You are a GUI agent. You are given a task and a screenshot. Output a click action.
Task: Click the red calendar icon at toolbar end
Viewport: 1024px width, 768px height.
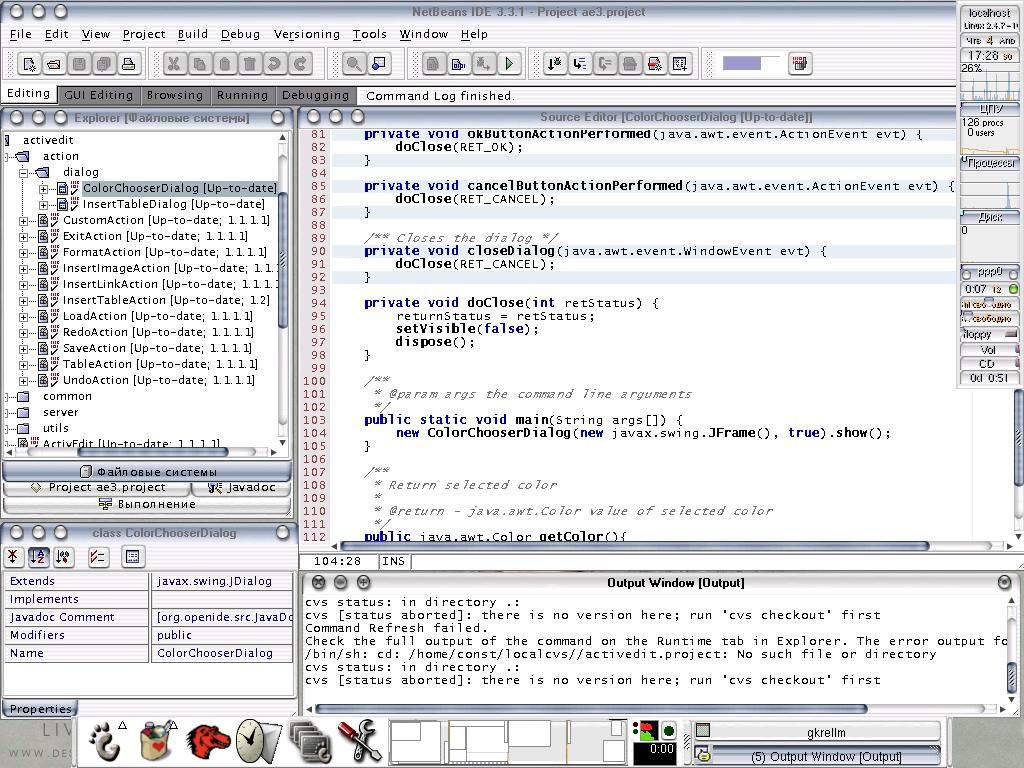coord(799,64)
